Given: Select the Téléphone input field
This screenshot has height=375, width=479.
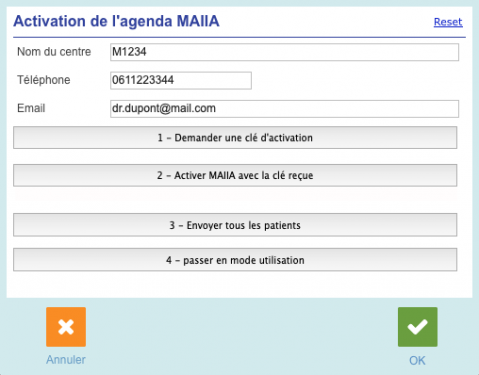Looking at the screenshot, I should tap(181, 80).
